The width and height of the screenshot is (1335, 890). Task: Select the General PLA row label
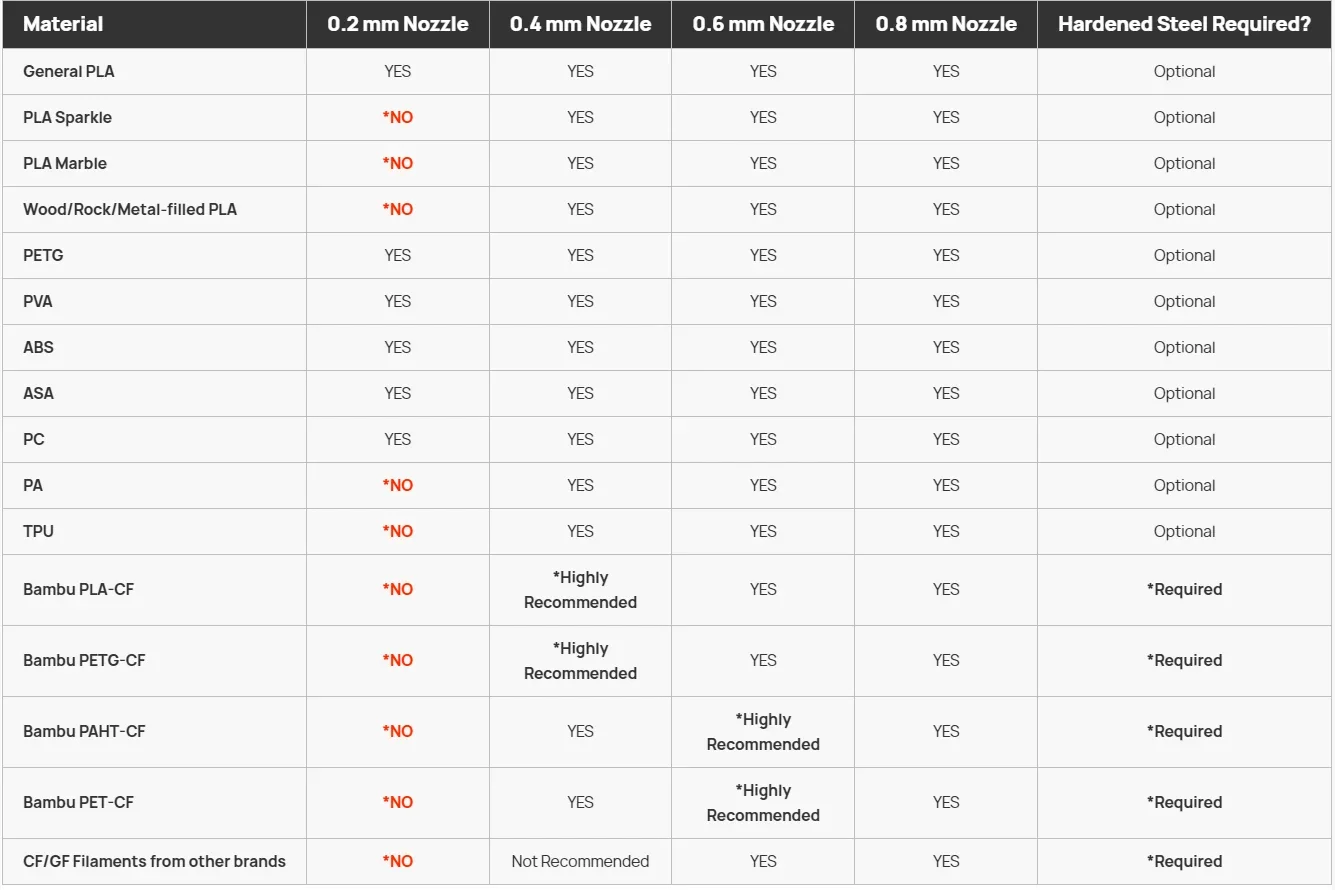pyautogui.click(x=69, y=71)
